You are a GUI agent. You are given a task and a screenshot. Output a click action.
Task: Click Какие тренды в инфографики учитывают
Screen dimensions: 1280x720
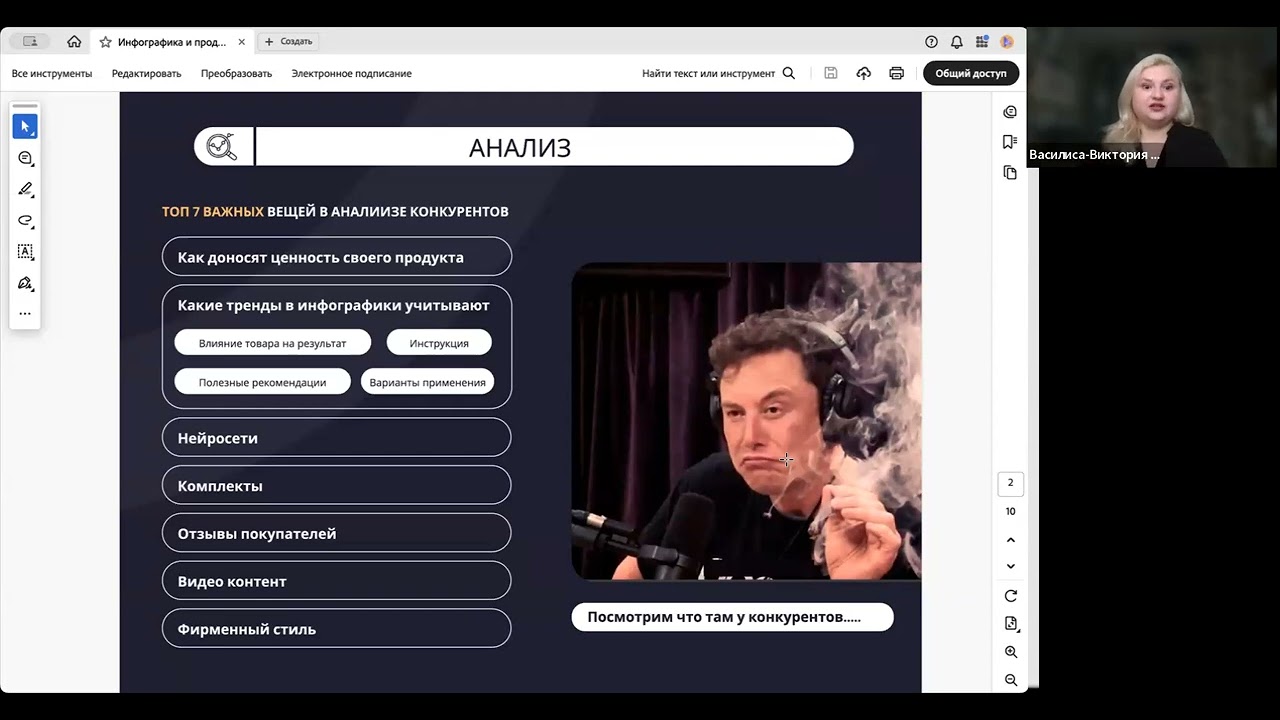tap(334, 305)
